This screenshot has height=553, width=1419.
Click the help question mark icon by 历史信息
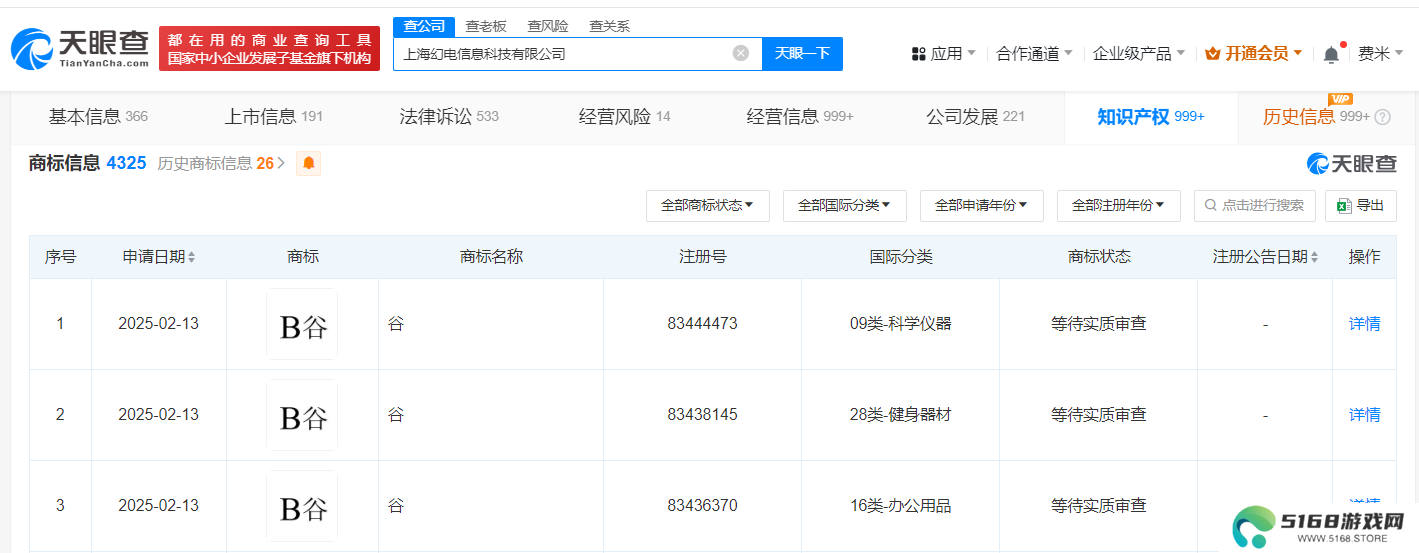click(x=1383, y=117)
